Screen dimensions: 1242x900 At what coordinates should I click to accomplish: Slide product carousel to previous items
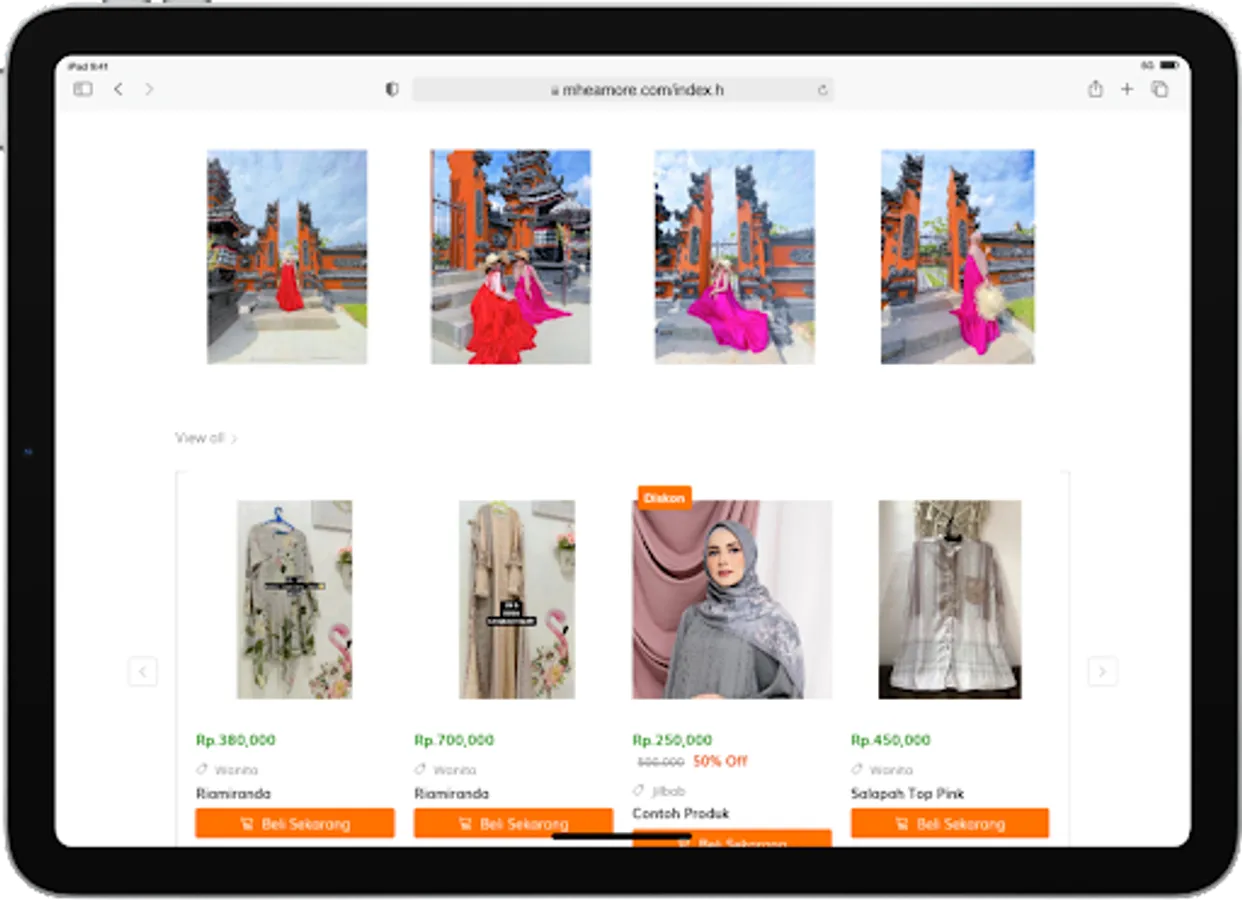pos(142,671)
